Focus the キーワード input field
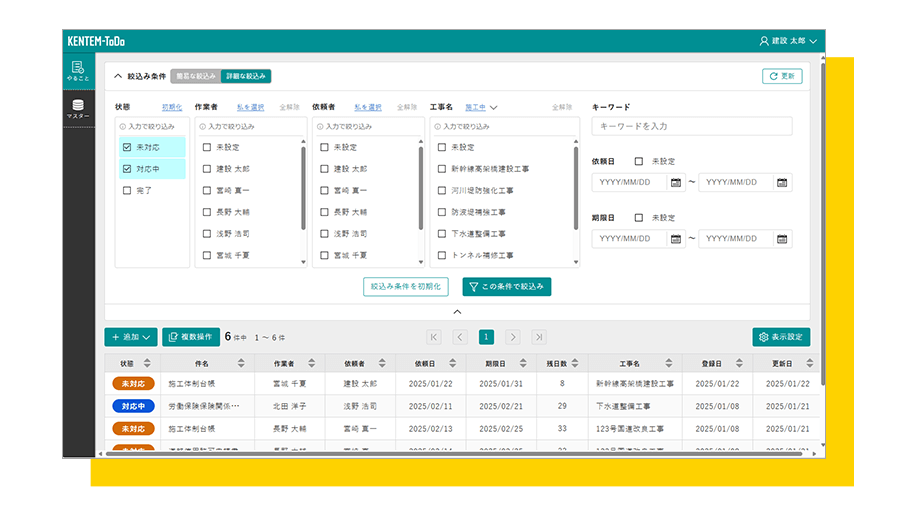916x515 pixels. tap(692, 126)
